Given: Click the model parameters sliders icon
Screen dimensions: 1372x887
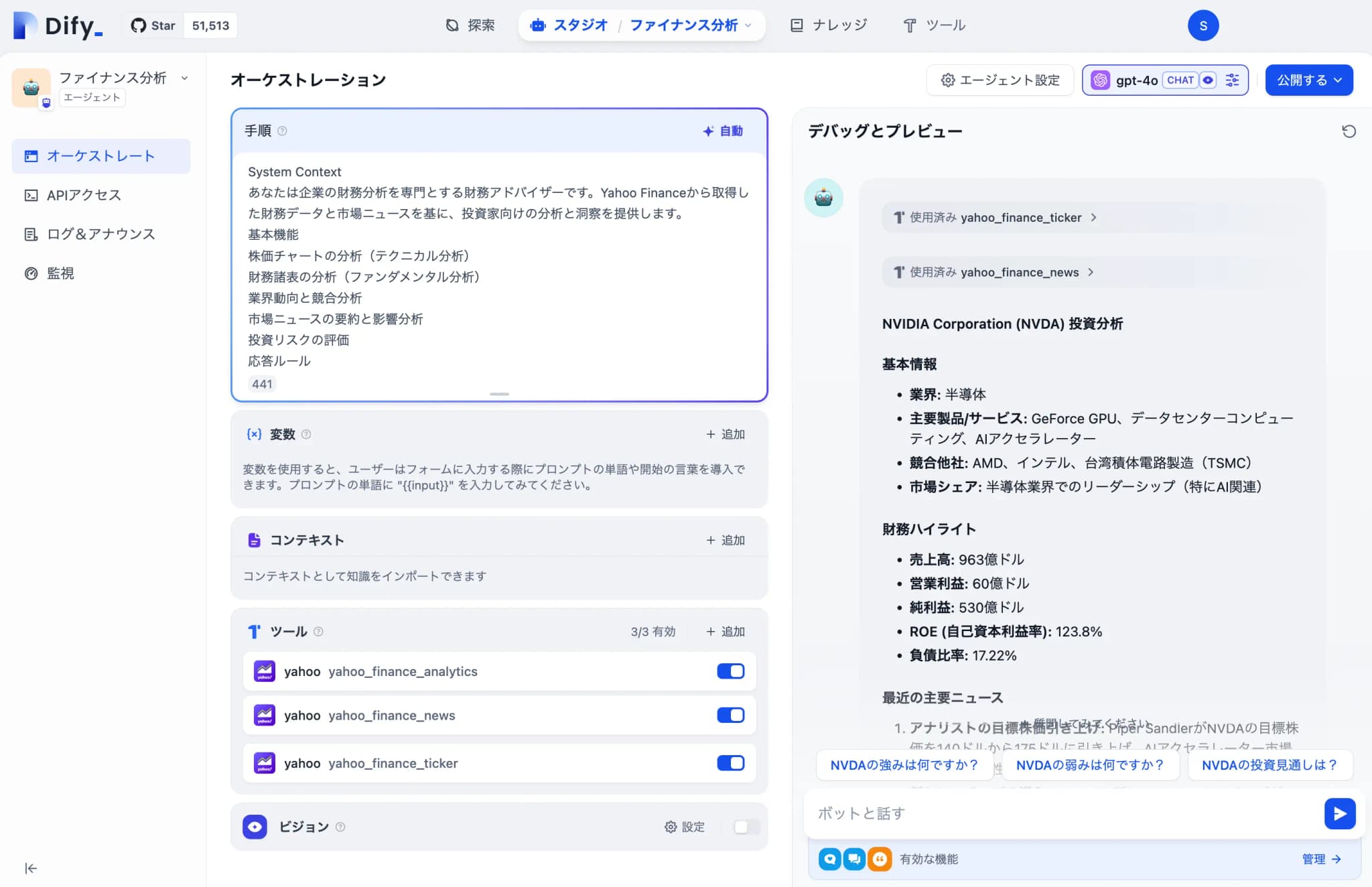Looking at the screenshot, I should coord(1232,80).
